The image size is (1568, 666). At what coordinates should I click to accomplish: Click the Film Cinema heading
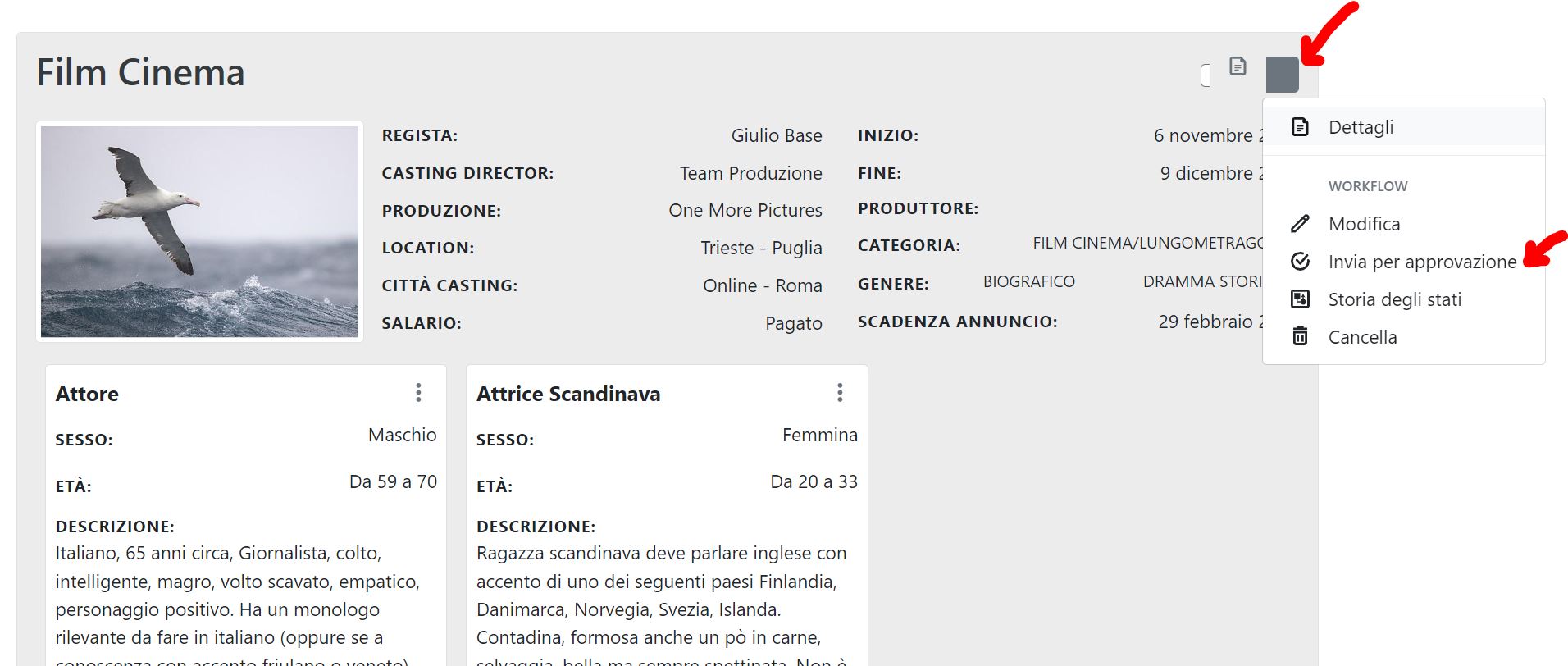(x=141, y=72)
